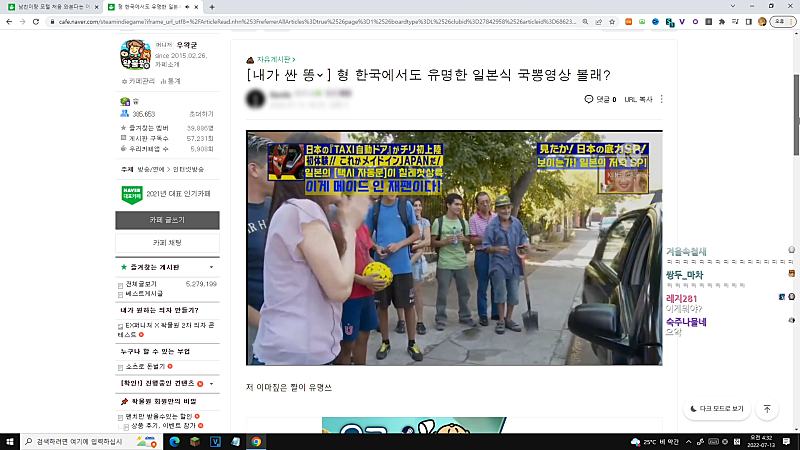Screen dimensions: 800x450
Task: Click the scroll-to-top arrow button
Action: 767,409
